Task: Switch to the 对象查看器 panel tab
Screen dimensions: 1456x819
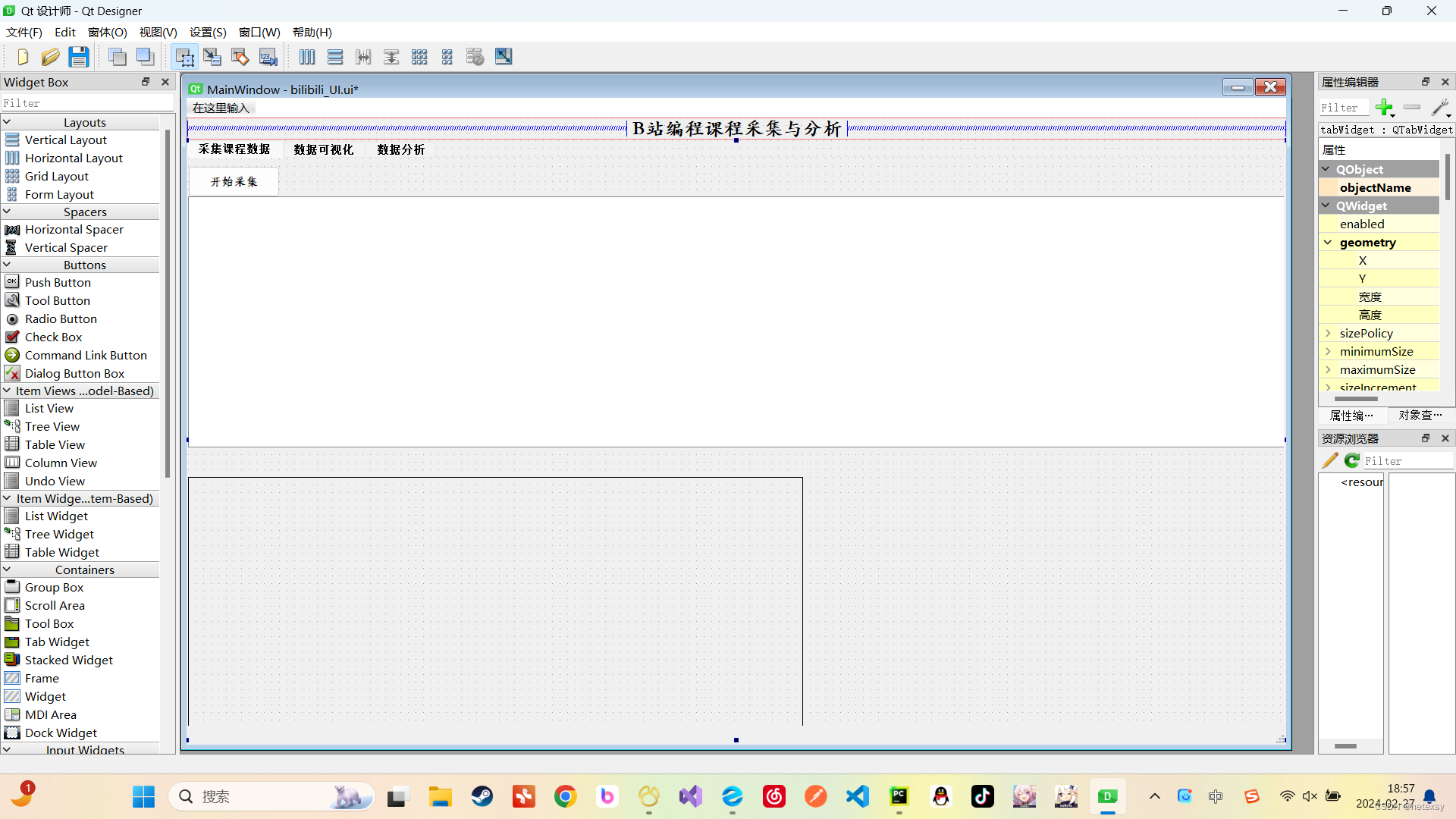Action: [x=1420, y=415]
